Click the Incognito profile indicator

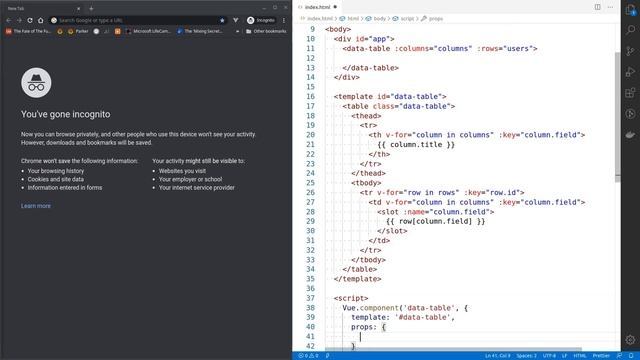[x=261, y=20]
